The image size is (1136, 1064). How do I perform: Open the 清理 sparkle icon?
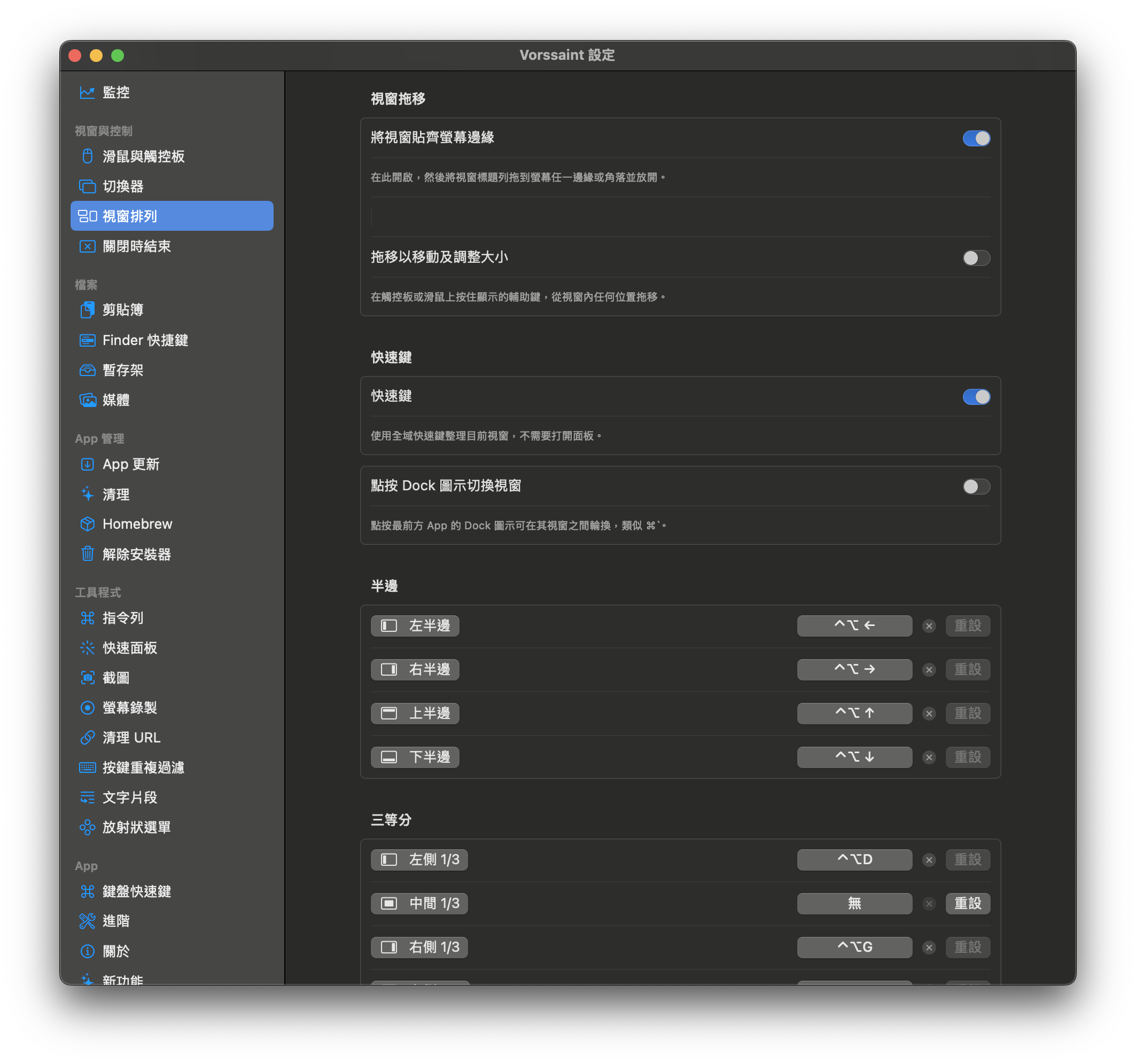coord(87,494)
